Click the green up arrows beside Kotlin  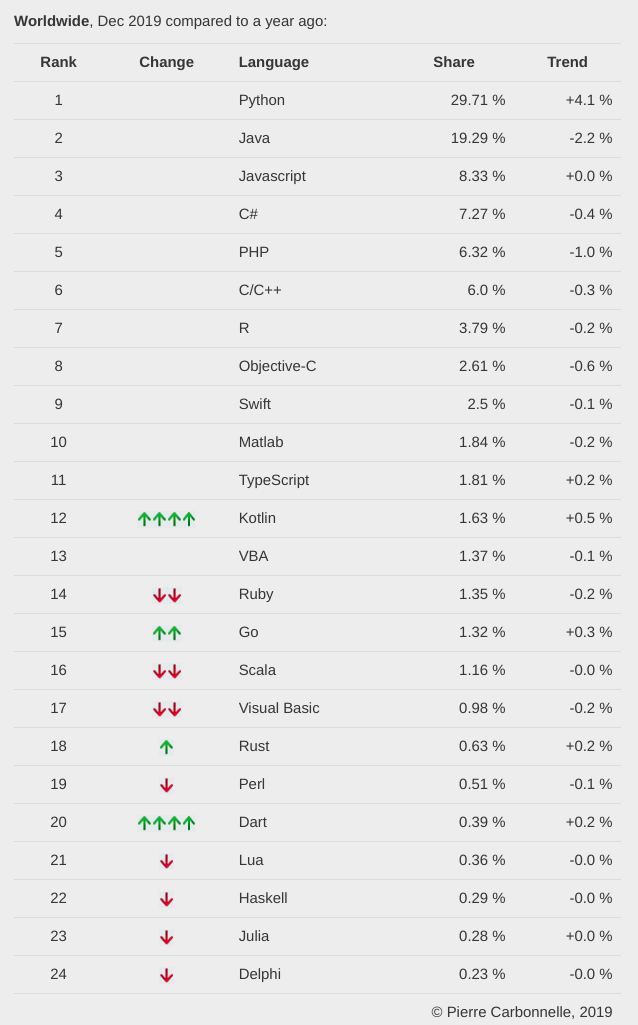166,519
